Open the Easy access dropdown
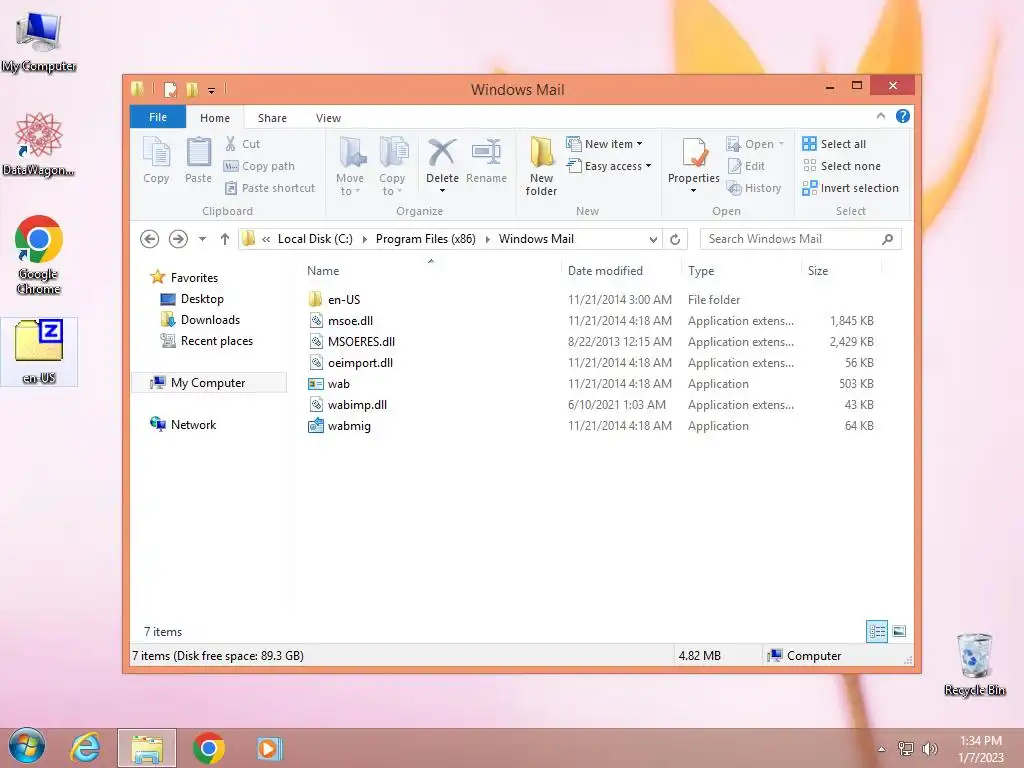 [609, 166]
